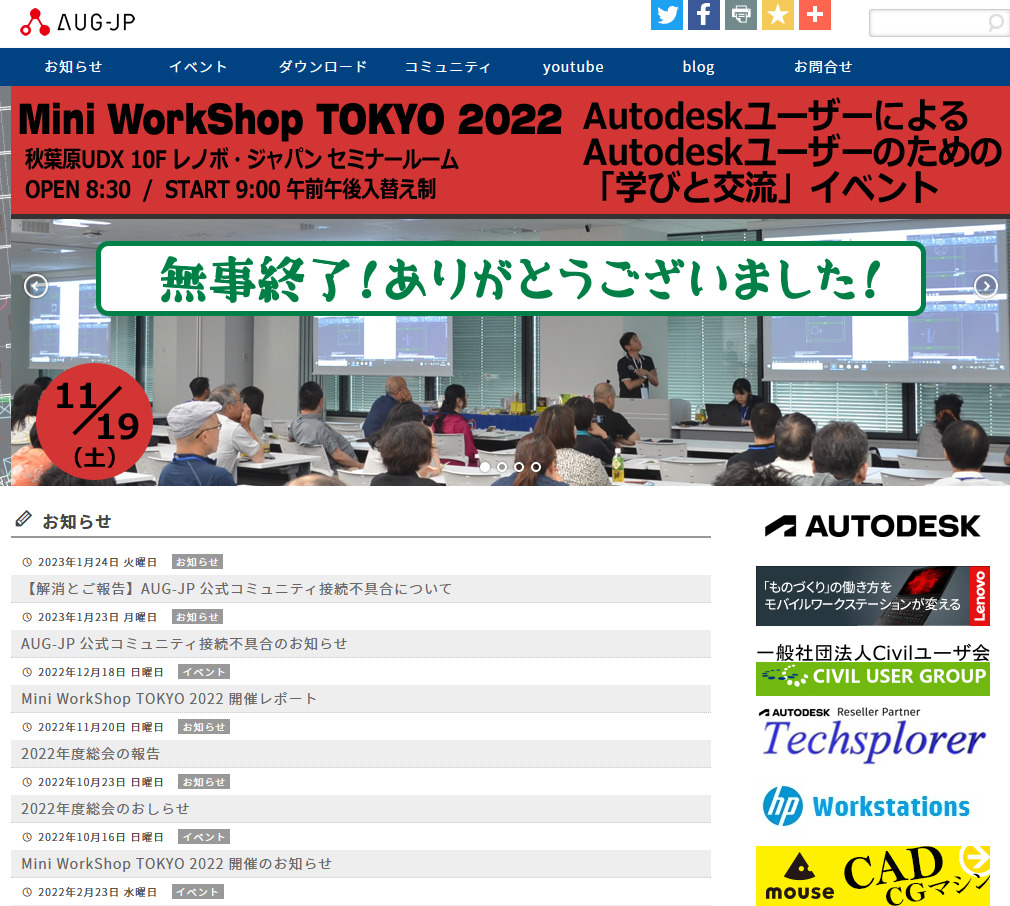Click お知らせ tag on 2023年1月24日 entry
Image resolution: width=1010 pixels, height=906 pixels.
click(198, 562)
